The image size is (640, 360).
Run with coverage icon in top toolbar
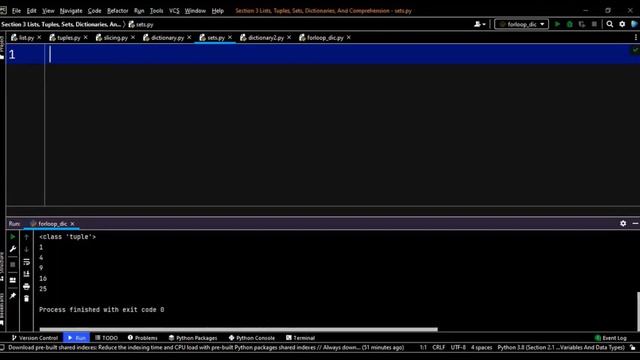coord(582,24)
